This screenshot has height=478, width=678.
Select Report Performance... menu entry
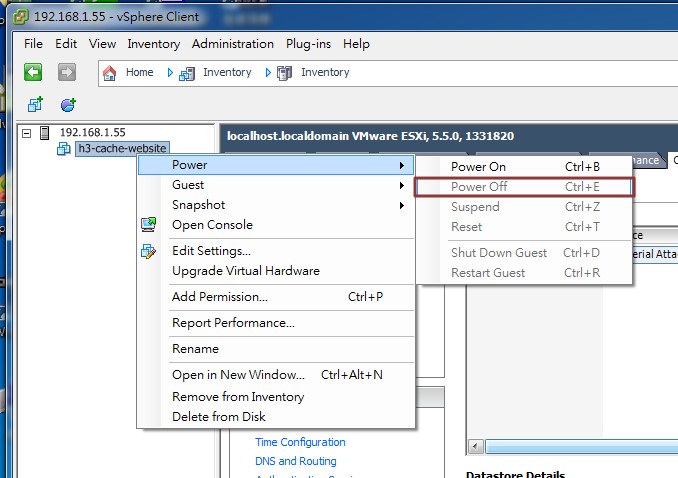(276, 322)
